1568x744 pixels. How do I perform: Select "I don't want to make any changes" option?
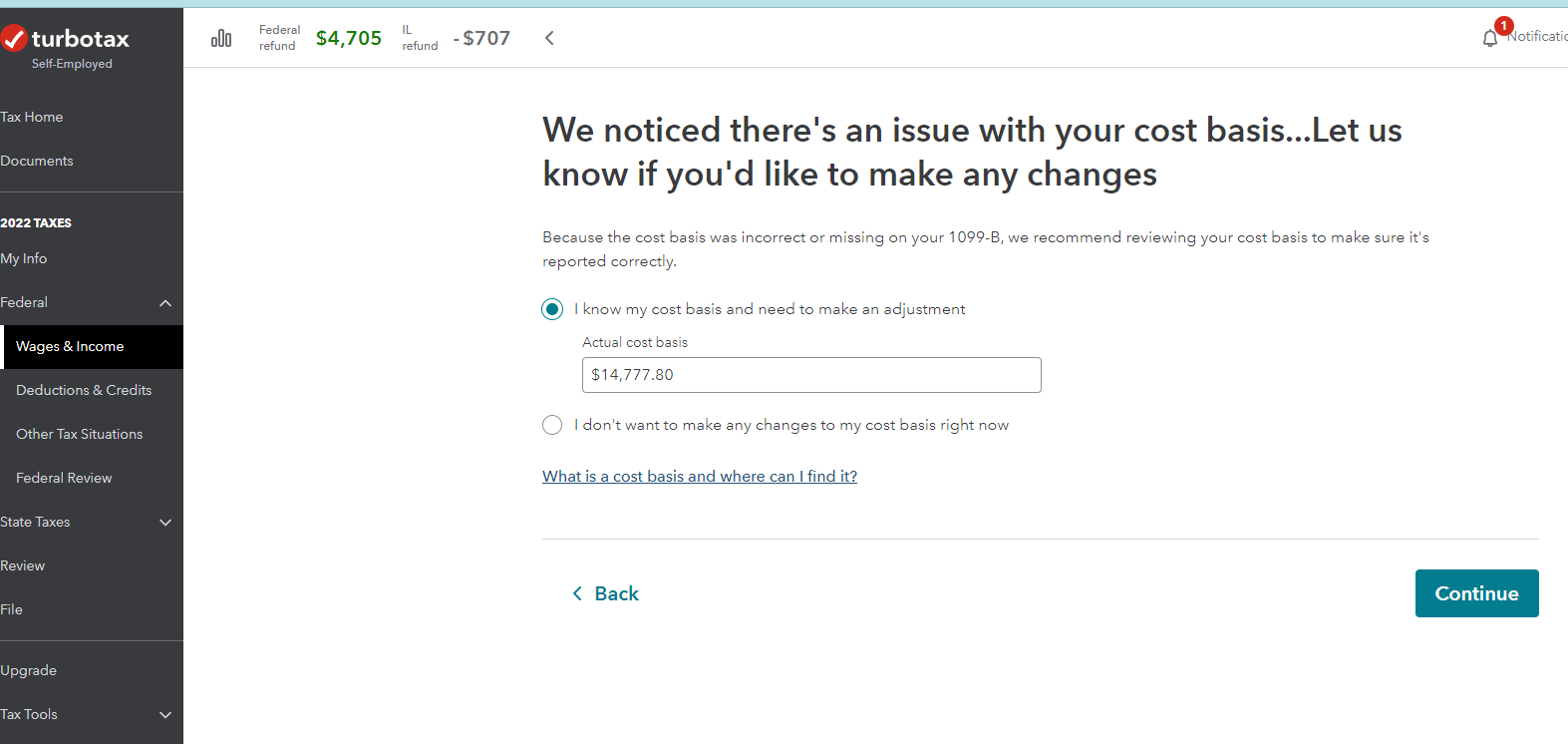(552, 425)
